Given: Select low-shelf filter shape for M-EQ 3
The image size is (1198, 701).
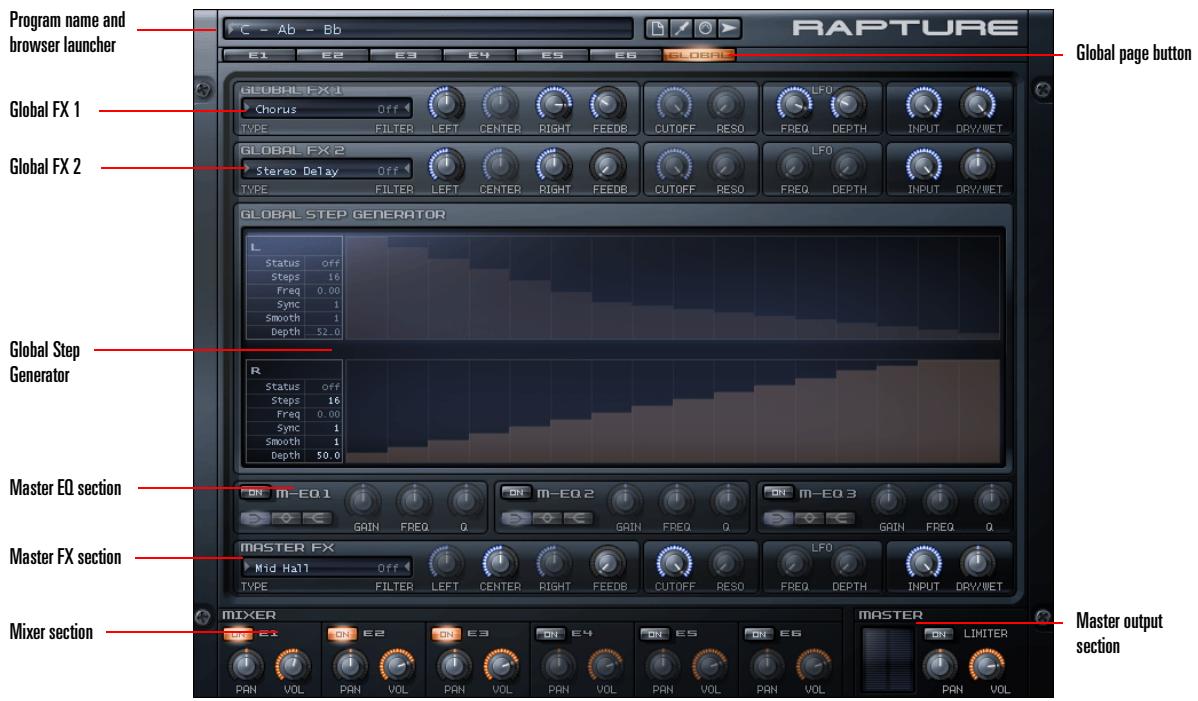Looking at the screenshot, I should [778, 518].
